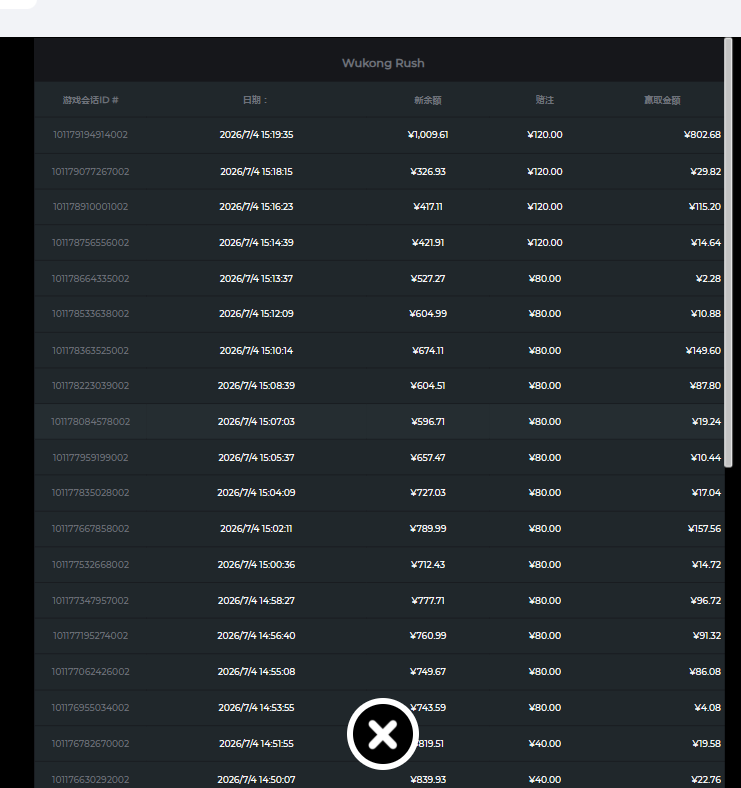741x788 pixels.
Task: Open session ID 101176782670002
Action: 90,744
